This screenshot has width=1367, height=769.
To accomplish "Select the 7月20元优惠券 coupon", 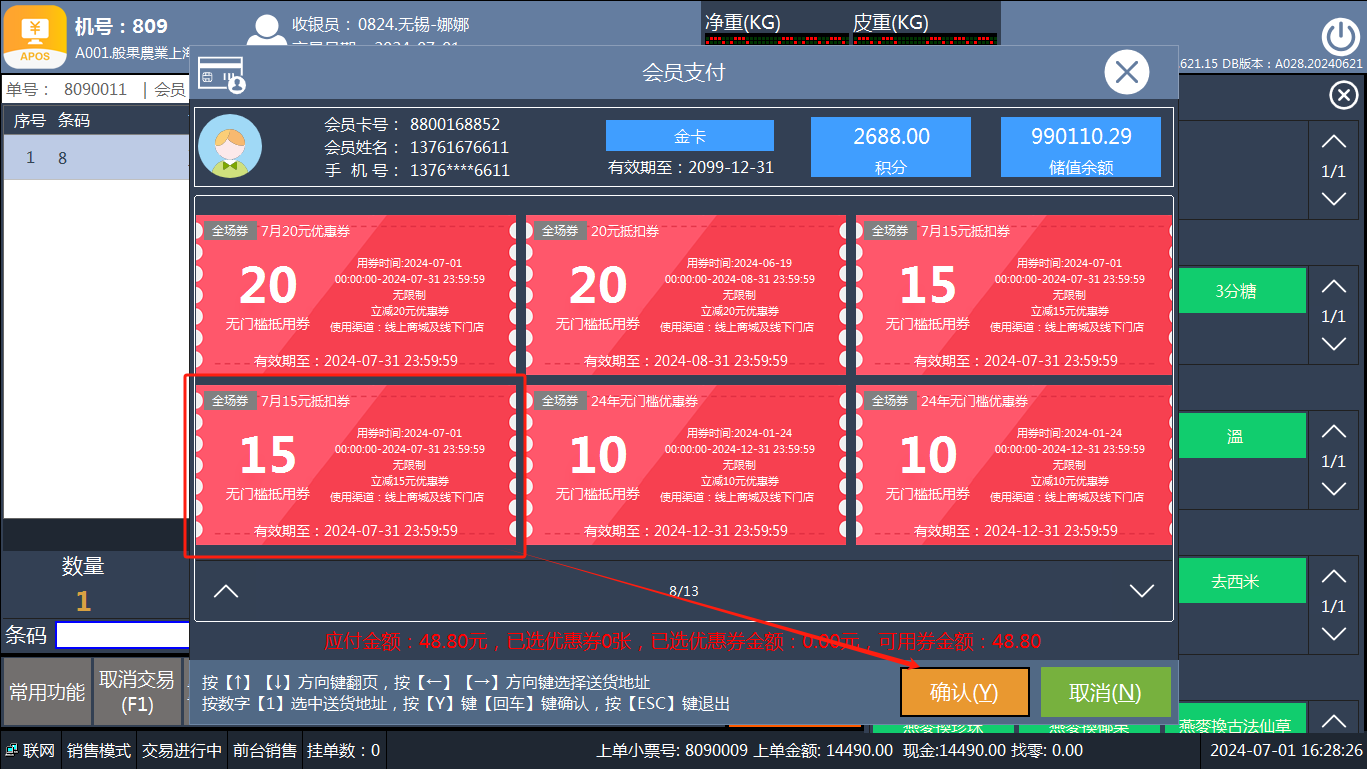I will [x=355, y=295].
